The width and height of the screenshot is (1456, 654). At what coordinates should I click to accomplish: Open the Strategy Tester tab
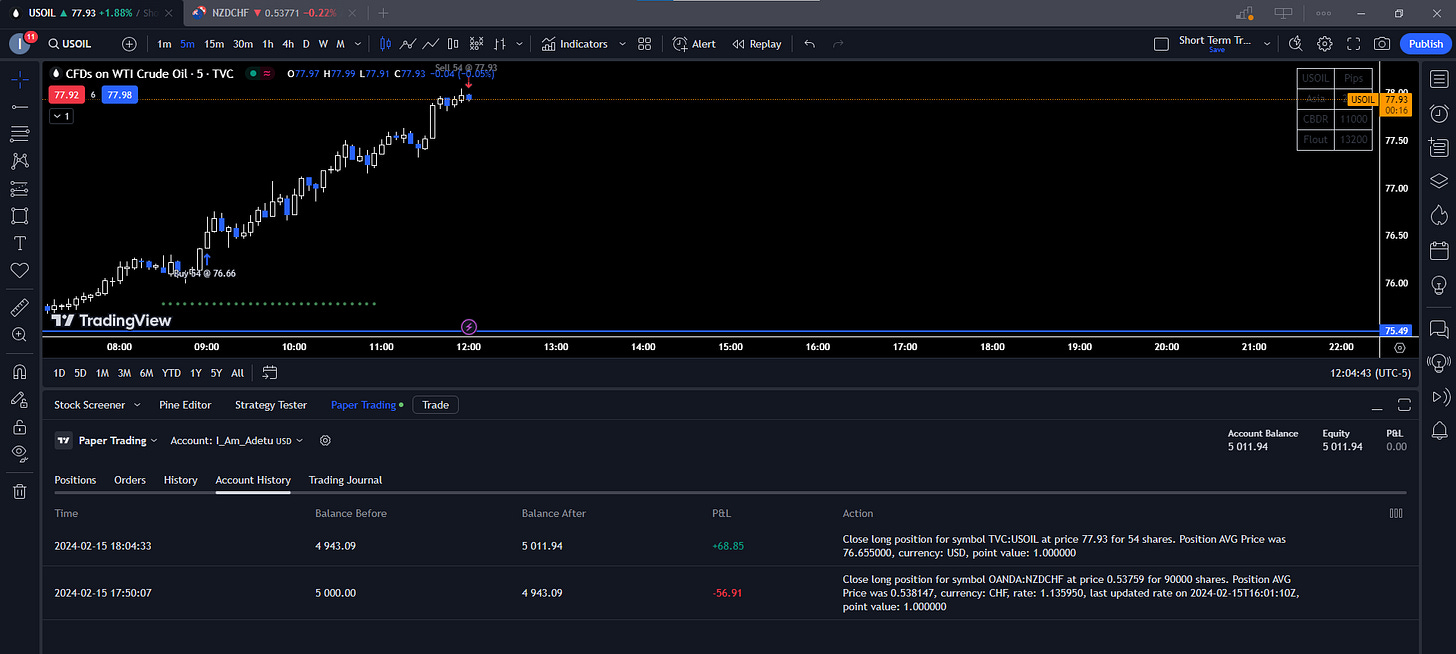pyautogui.click(x=271, y=405)
